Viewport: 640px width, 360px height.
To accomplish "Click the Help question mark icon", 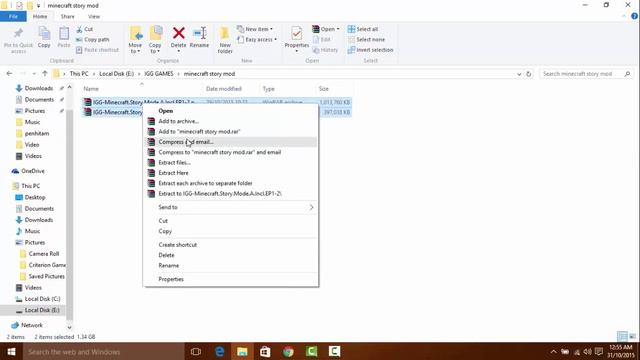I will point(634,16).
